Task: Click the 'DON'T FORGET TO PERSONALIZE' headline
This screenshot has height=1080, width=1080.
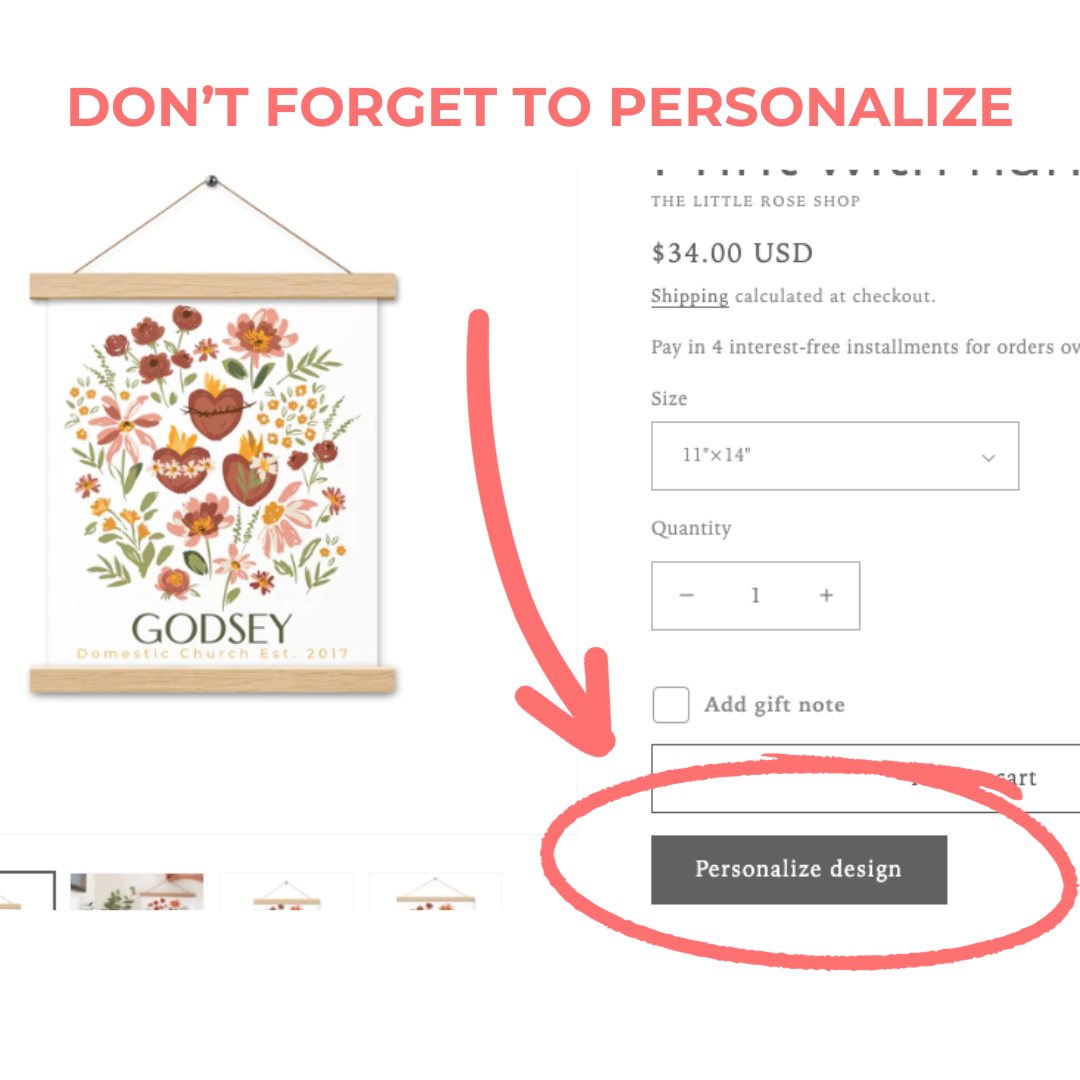Action: click(540, 107)
